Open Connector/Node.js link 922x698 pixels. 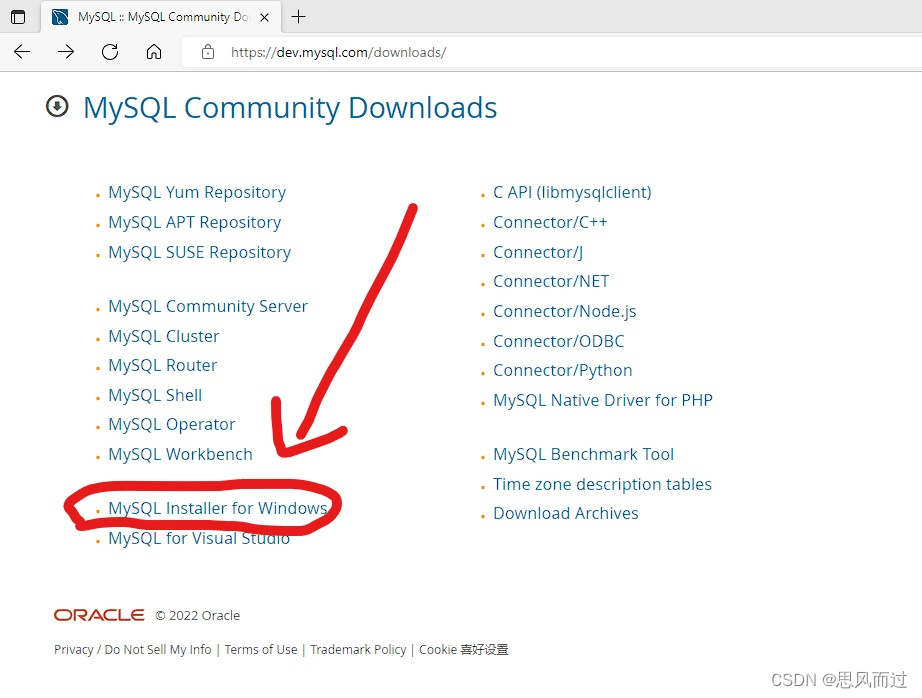point(564,311)
